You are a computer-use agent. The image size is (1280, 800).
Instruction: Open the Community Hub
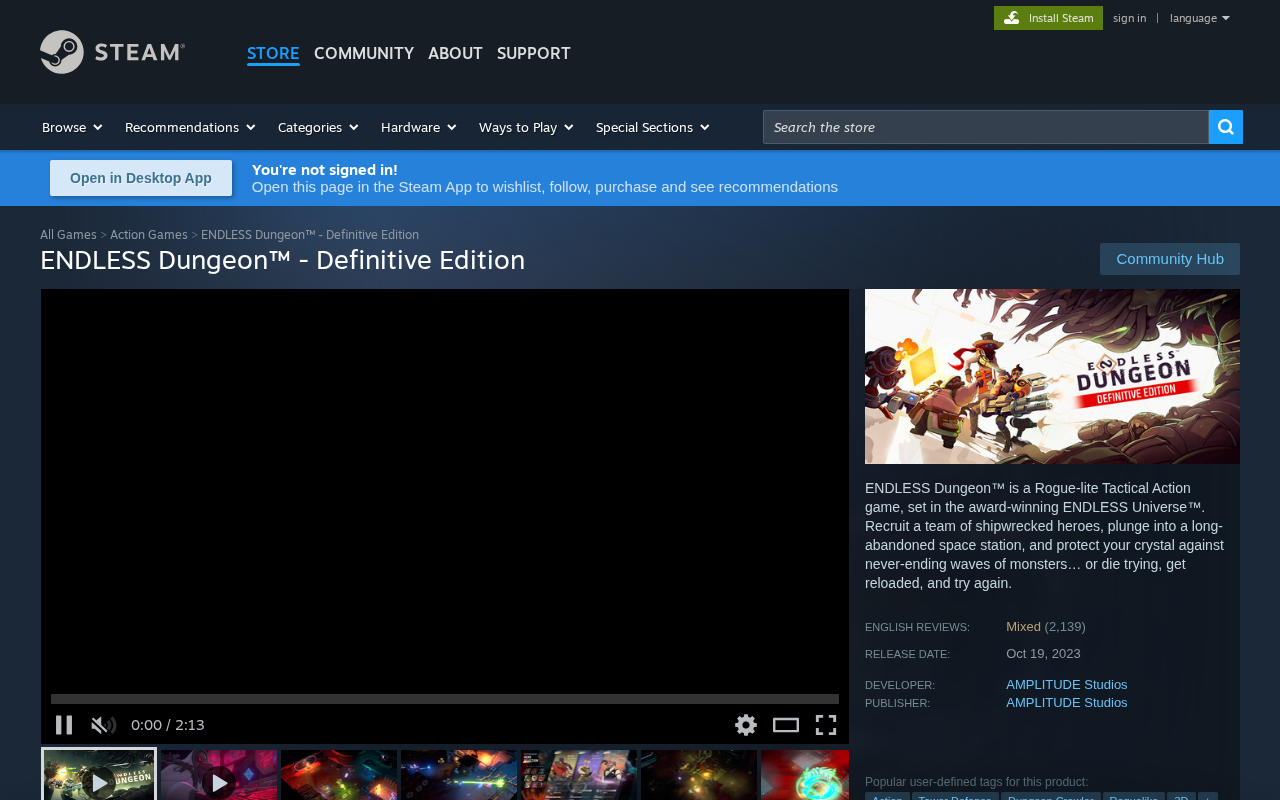pos(1170,259)
